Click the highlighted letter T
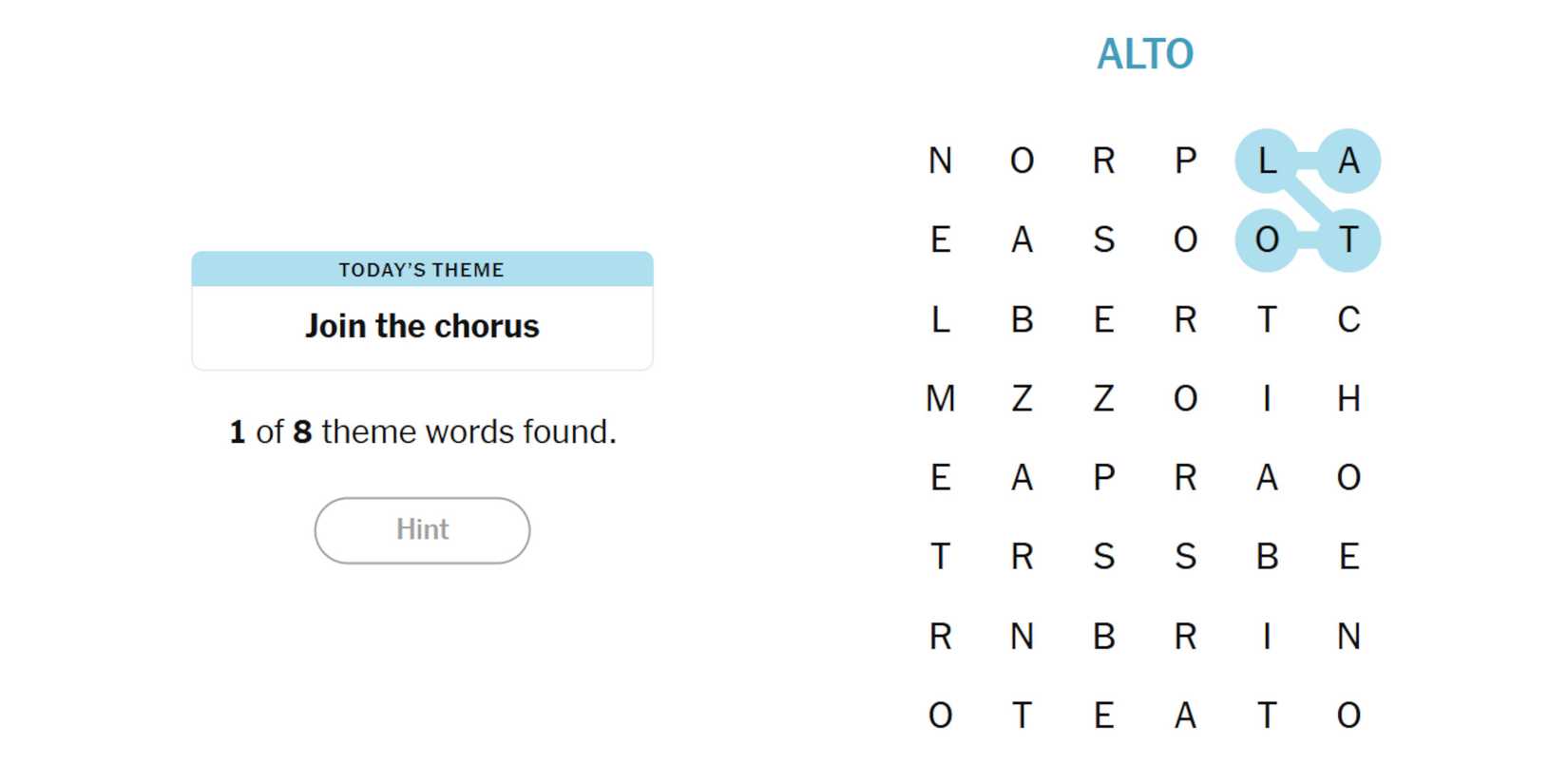Screen dimensions: 1568x784 tap(1348, 239)
